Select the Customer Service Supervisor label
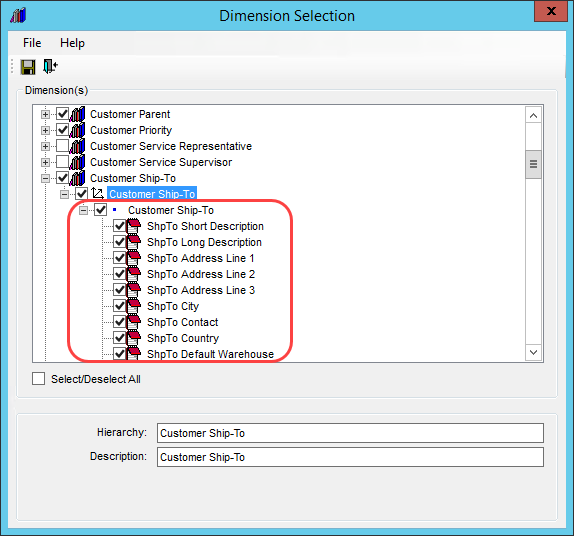574x536 pixels. click(x=161, y=162)
